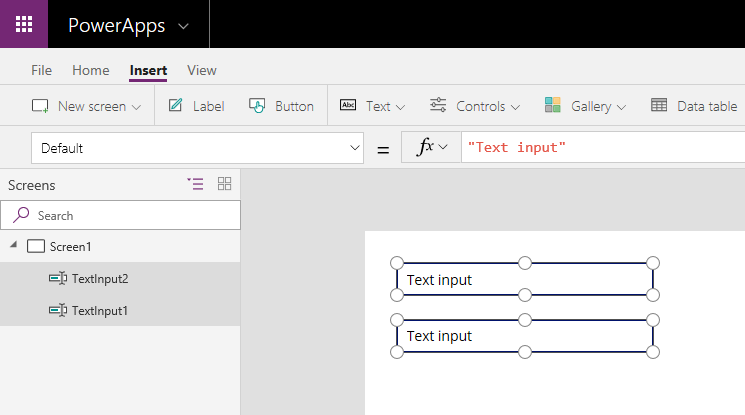The width and height of the screenshot is (745, 415).
Task: Collapse the Screen1 tree node
Action: (x=14, y=246)
